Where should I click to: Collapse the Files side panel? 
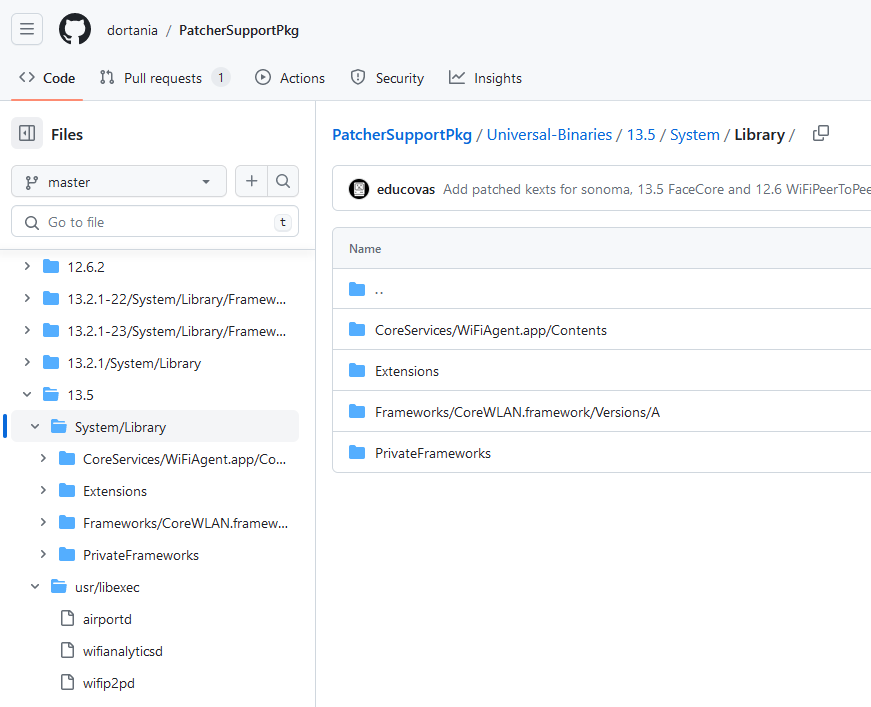(27, 134)
